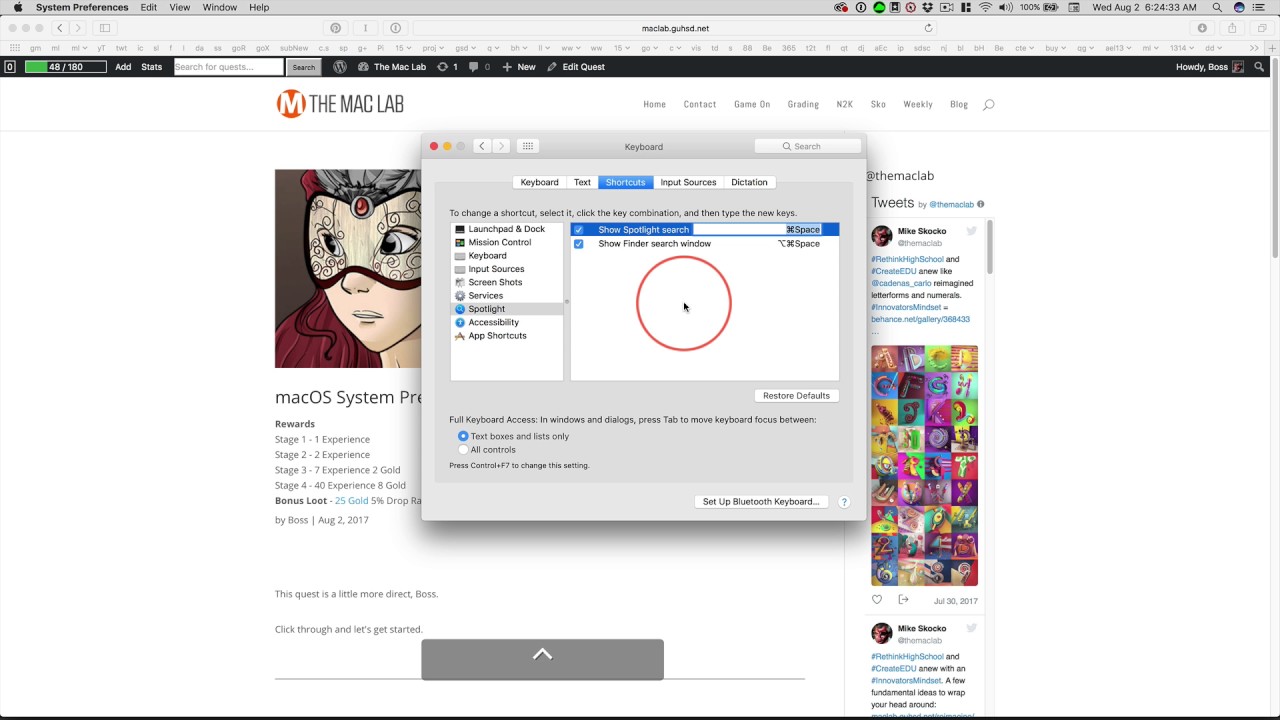Click 25 Gold bonus loot link
The height and width of the screenshot is (720, 1280).
pyautogui.click(x=351, y=500)
